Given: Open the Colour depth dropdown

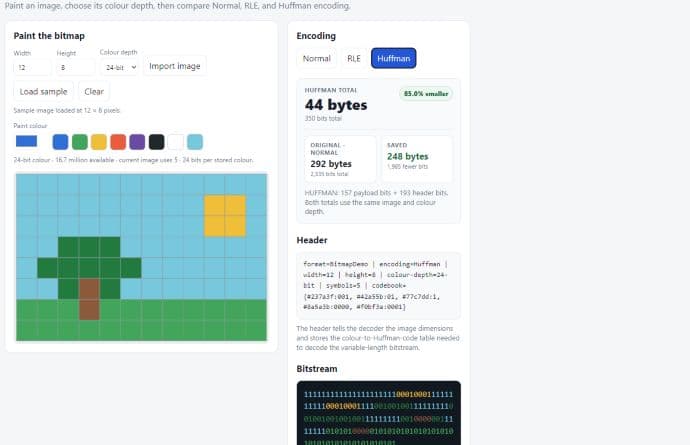Looking at the screenshot, I should pos(120,67).
